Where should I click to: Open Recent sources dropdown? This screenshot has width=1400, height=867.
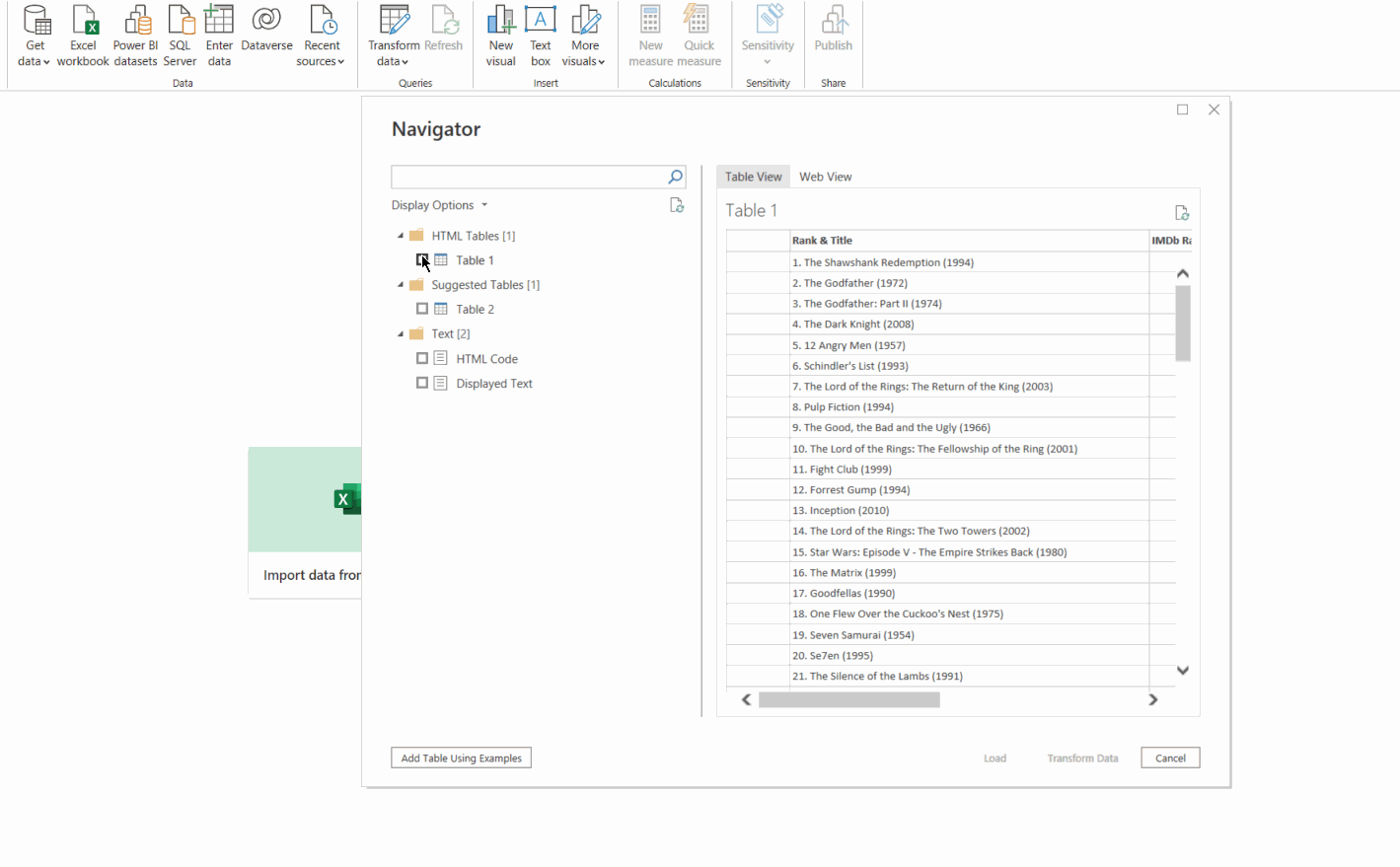pyautogui.click(x=322, y=36)
